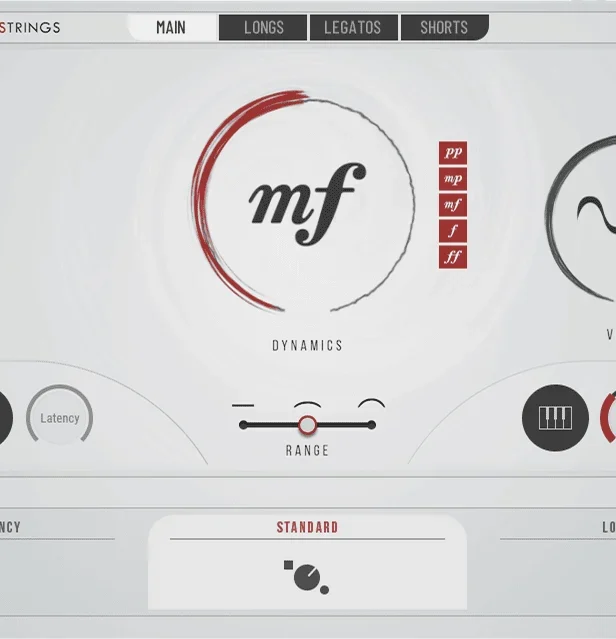This screenshot has height=639, width=616.
Task: Select the pp dynamics button
Action: (x=453, y=153)
